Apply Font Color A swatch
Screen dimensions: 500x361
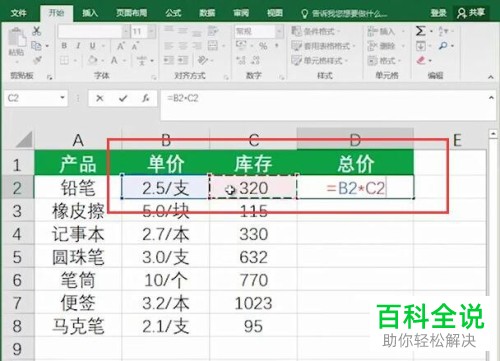[x=114, y=60]
